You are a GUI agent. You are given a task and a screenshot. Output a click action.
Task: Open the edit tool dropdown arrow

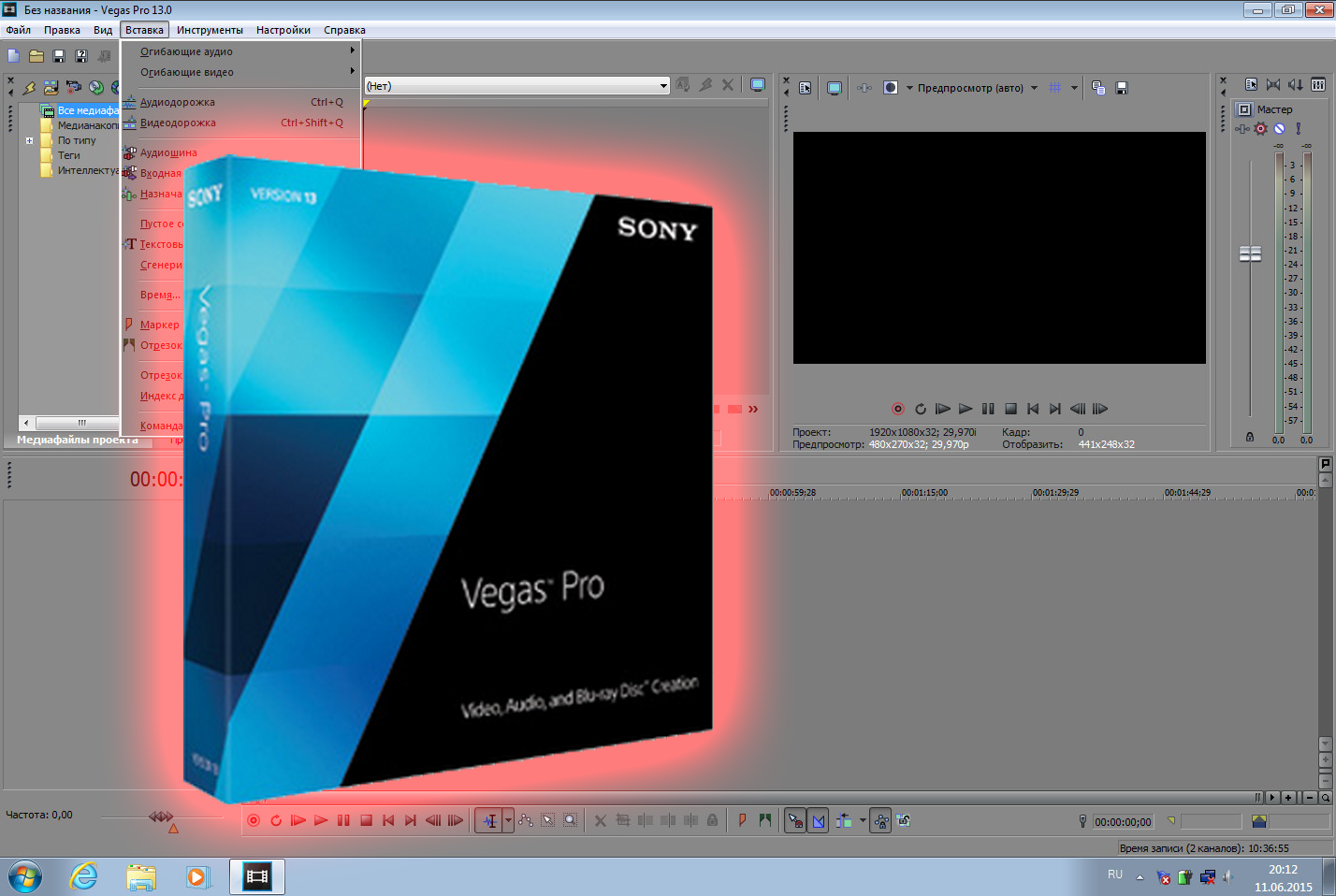508,821
